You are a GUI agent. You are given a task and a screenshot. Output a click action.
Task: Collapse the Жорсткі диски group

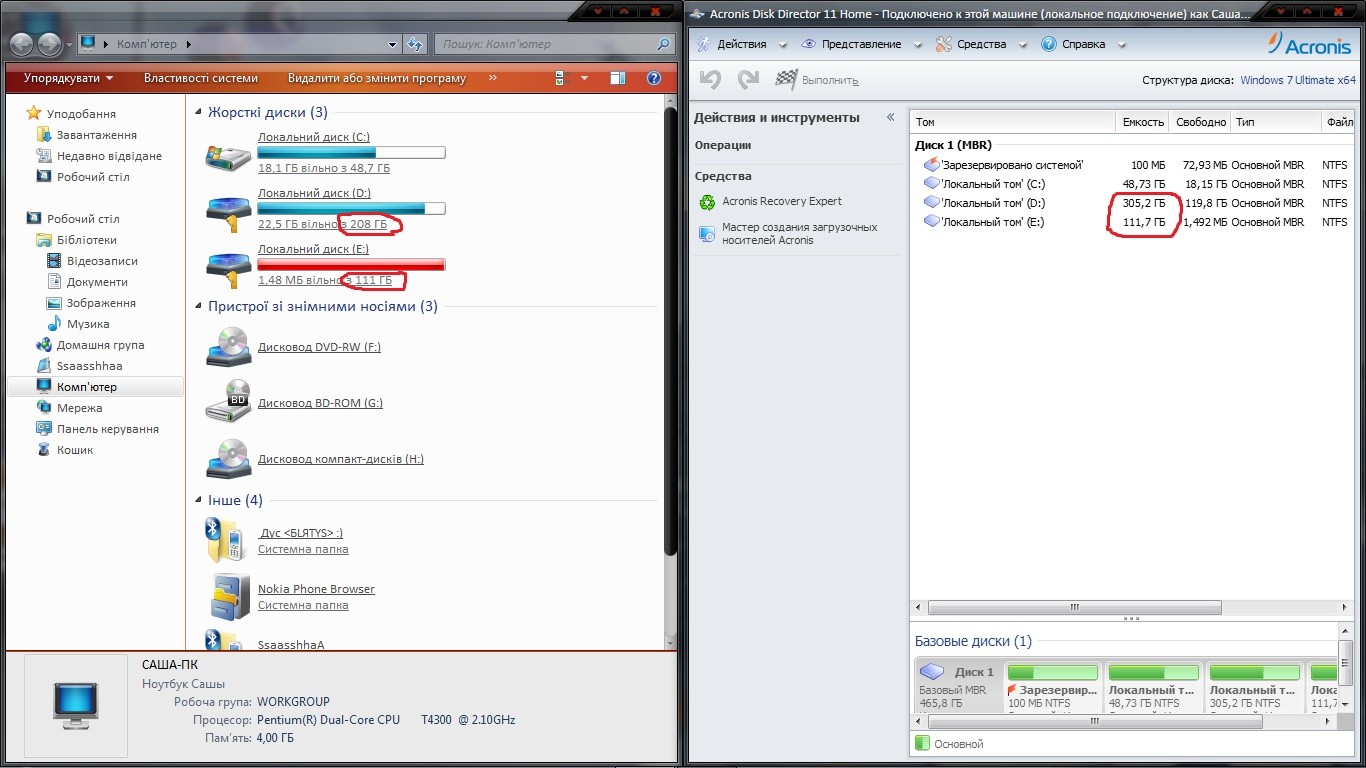[x=199, y=113]
